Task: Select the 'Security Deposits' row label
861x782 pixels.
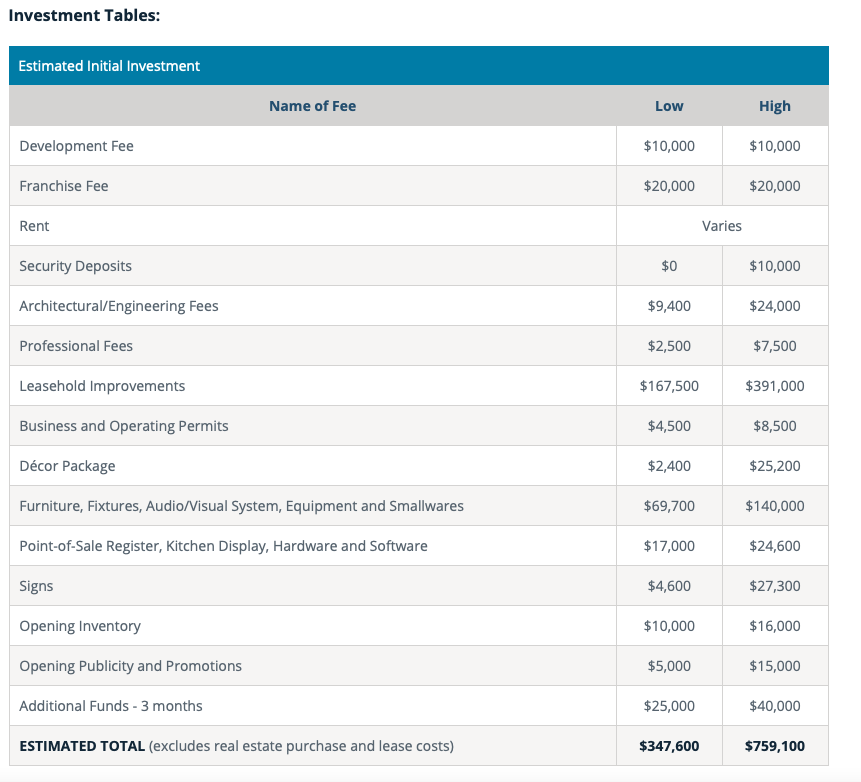Action: [x=75, y=266]
